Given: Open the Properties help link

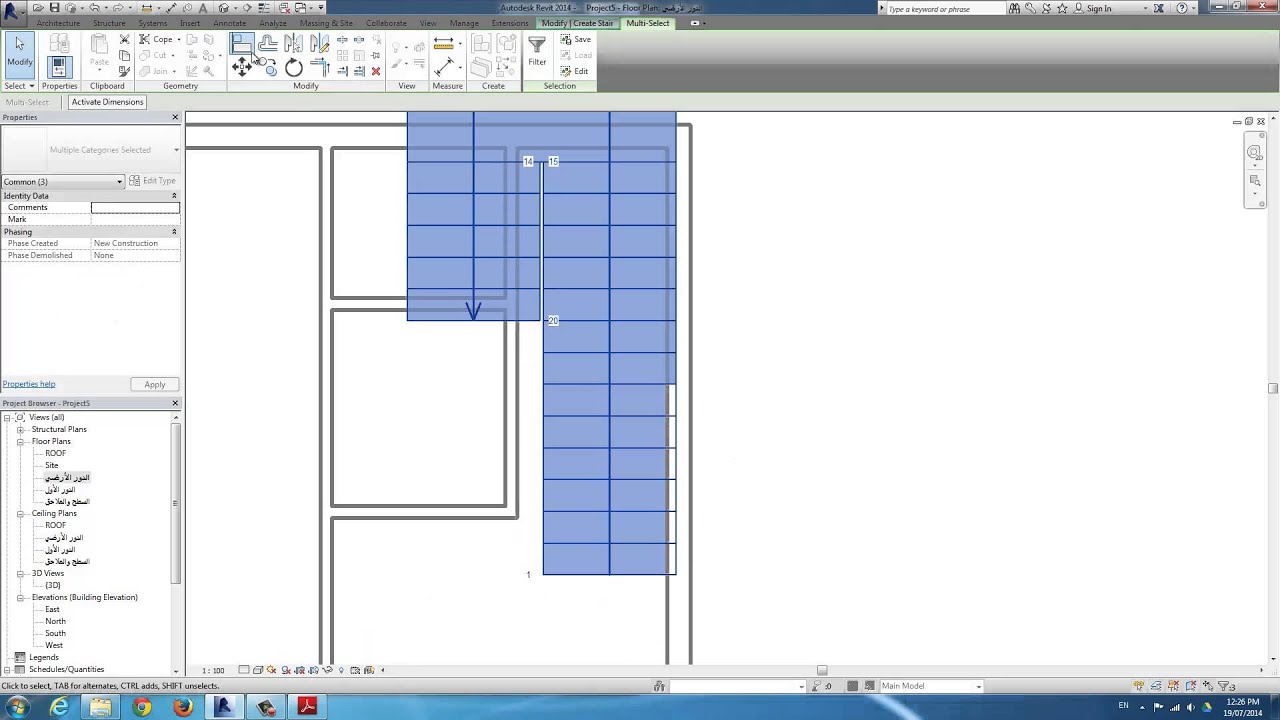Looking at the screenshot, I should pos(29,384).
